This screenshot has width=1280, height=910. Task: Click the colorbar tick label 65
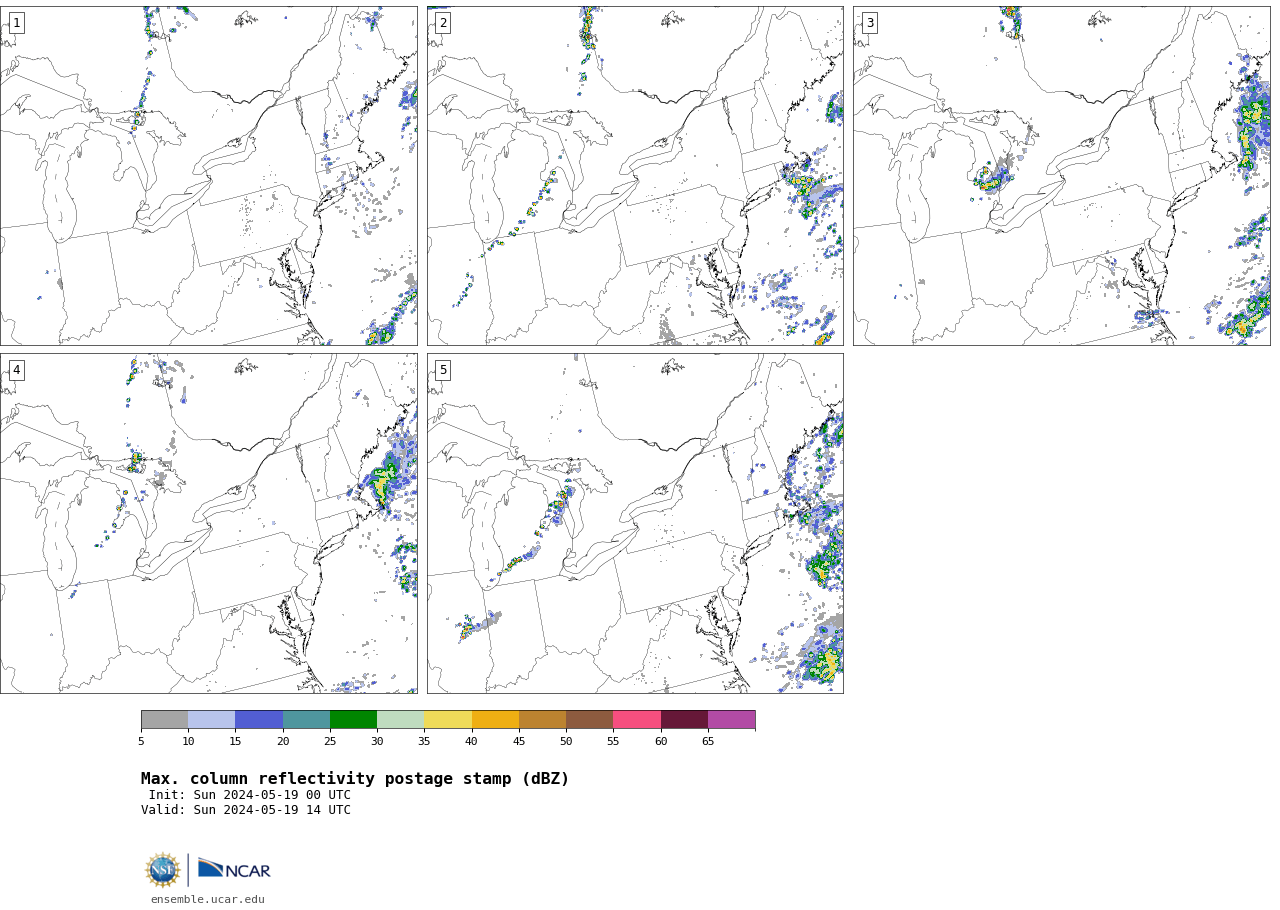tap(708, 741)
